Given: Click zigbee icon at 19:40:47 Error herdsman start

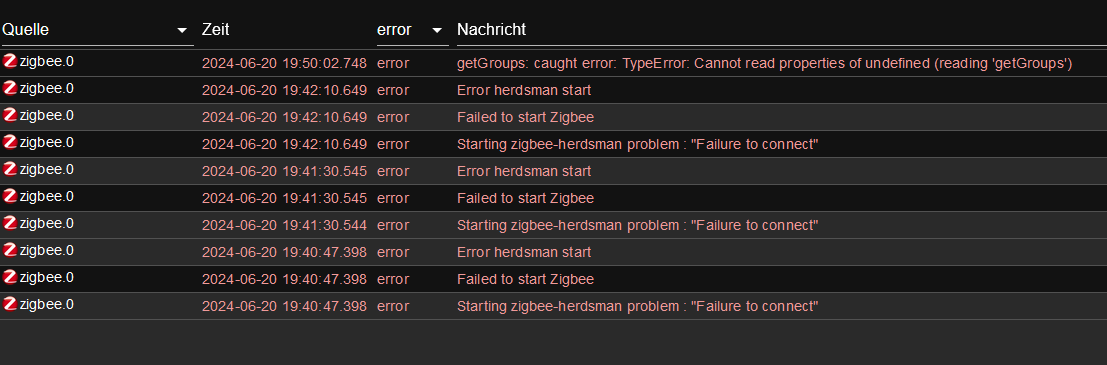Looking at the screenshot, I should [10, 250].
